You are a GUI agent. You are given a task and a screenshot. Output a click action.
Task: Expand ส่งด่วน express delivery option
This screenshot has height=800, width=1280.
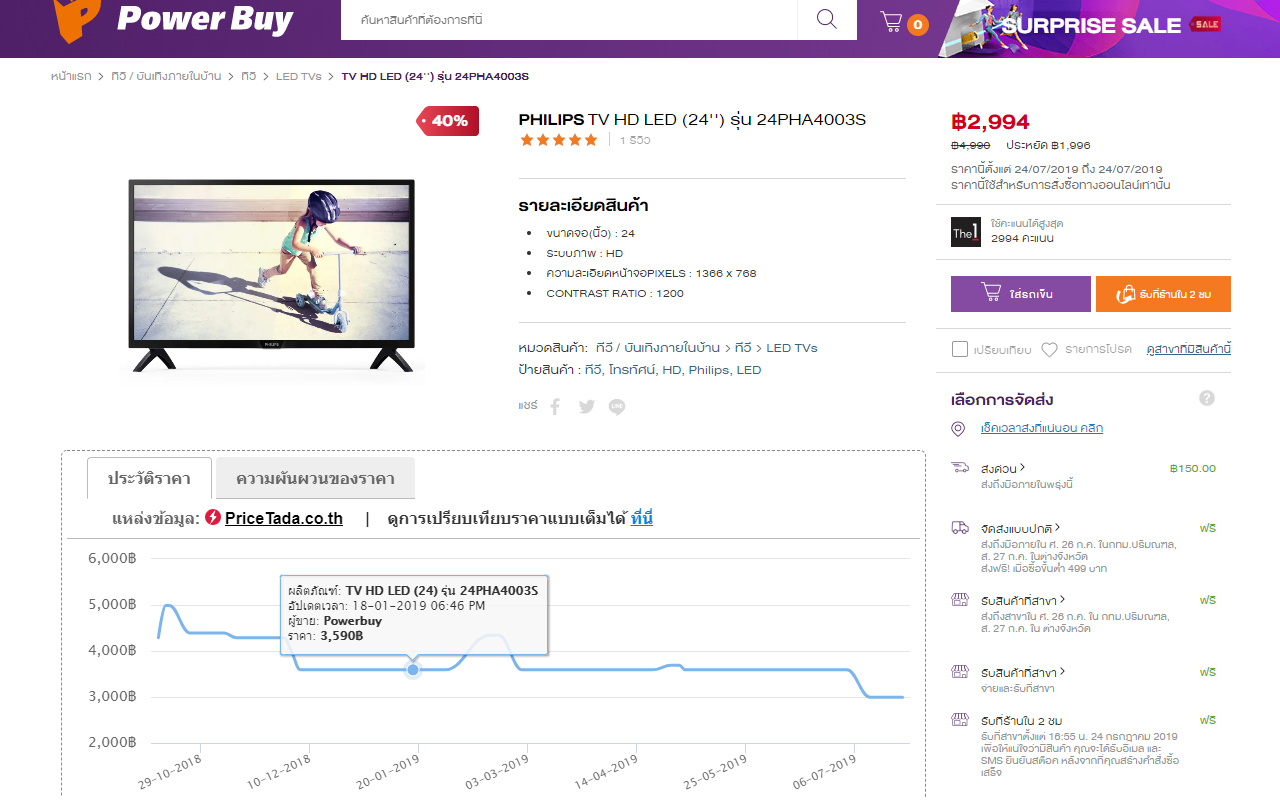pyautogui.click(x=1003, y=468)
